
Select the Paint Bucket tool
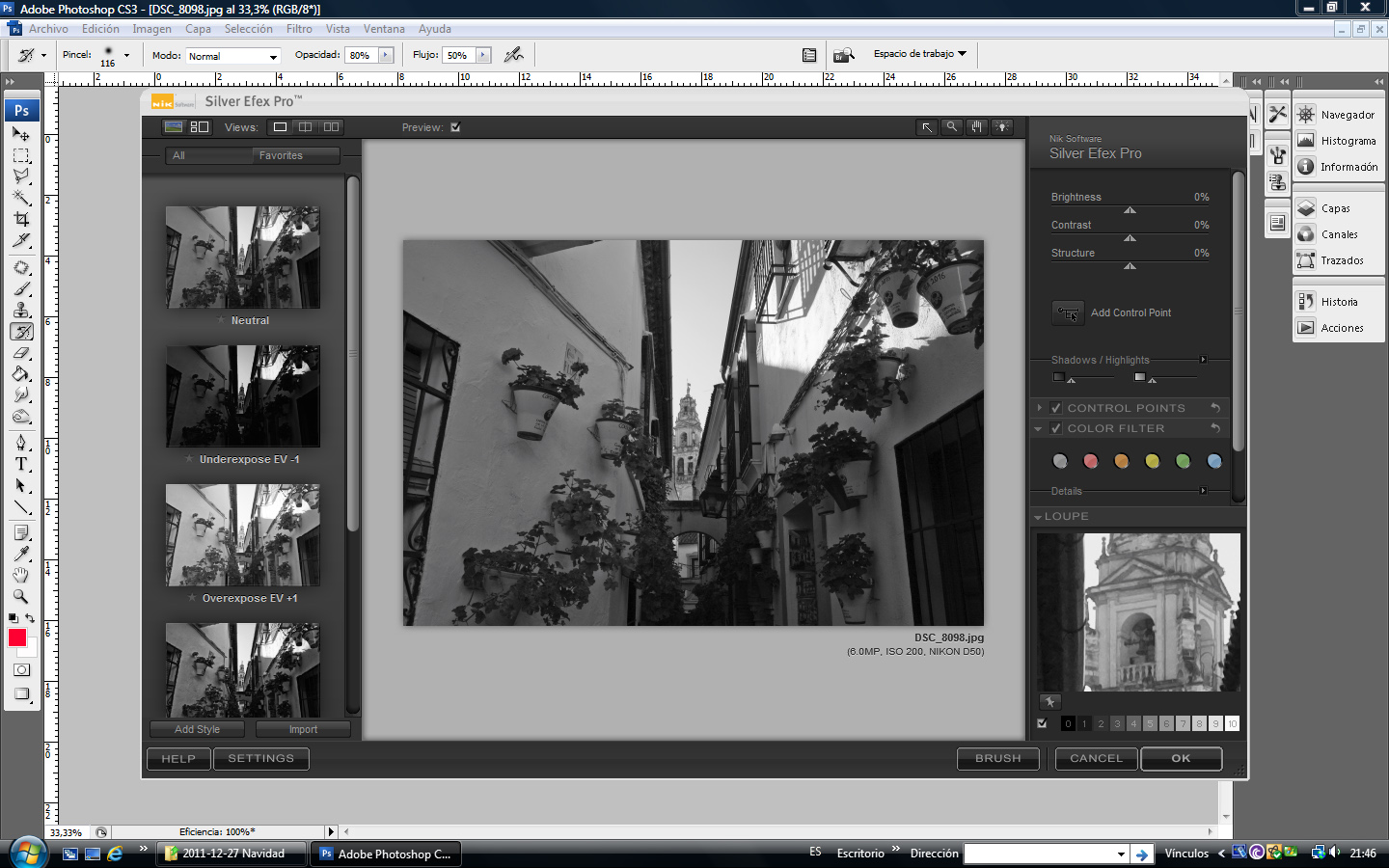[21, 373]
